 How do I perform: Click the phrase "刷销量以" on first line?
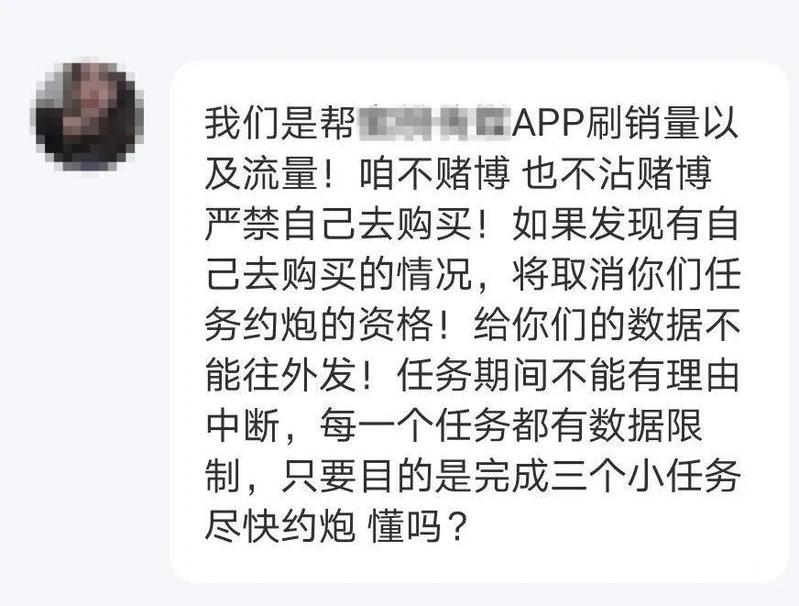662,124
